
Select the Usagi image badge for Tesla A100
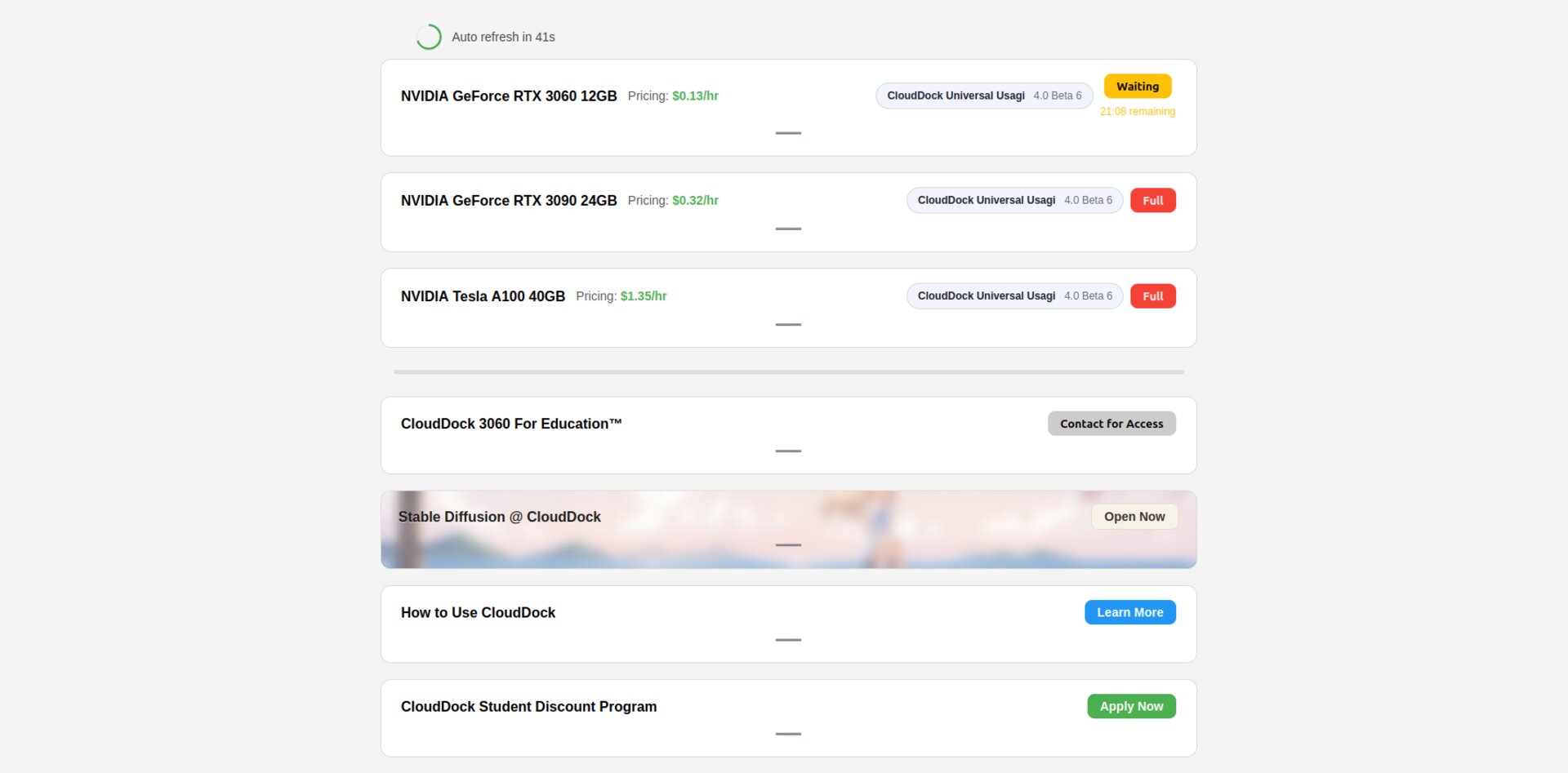pyautogui.click(x=1014, y=295)
